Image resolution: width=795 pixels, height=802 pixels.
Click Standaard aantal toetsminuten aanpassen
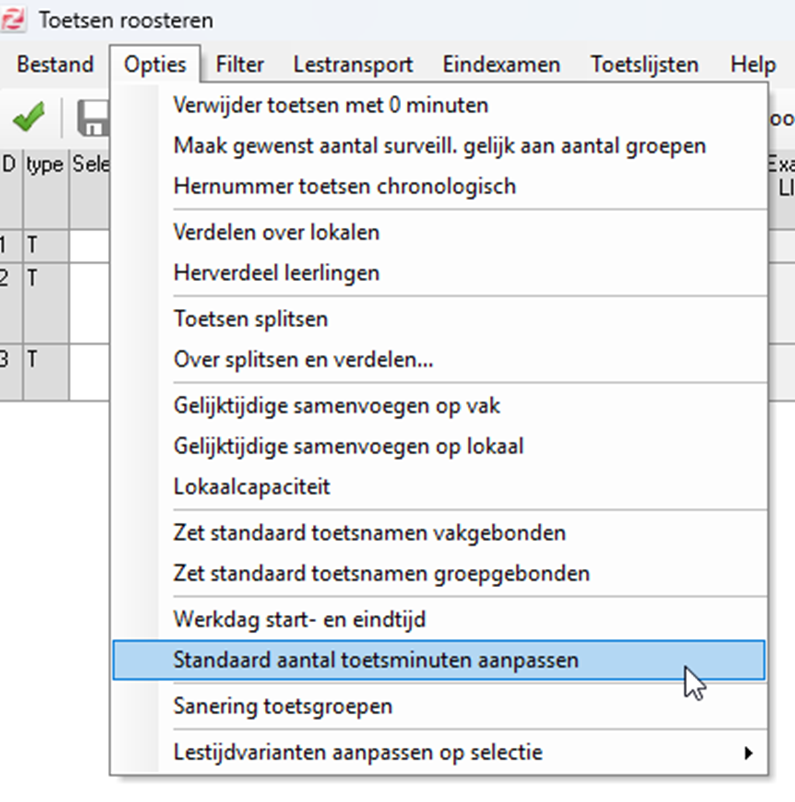click(376, 660)
